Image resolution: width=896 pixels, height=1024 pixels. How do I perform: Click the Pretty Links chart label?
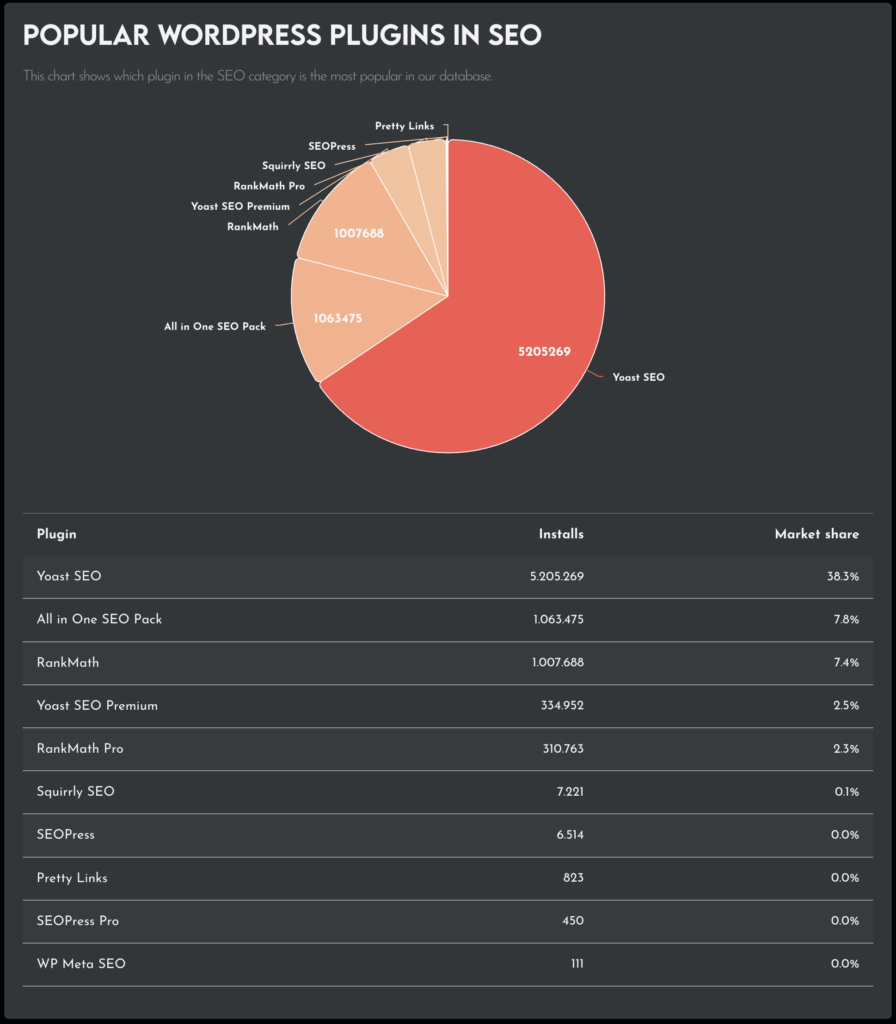404,126
